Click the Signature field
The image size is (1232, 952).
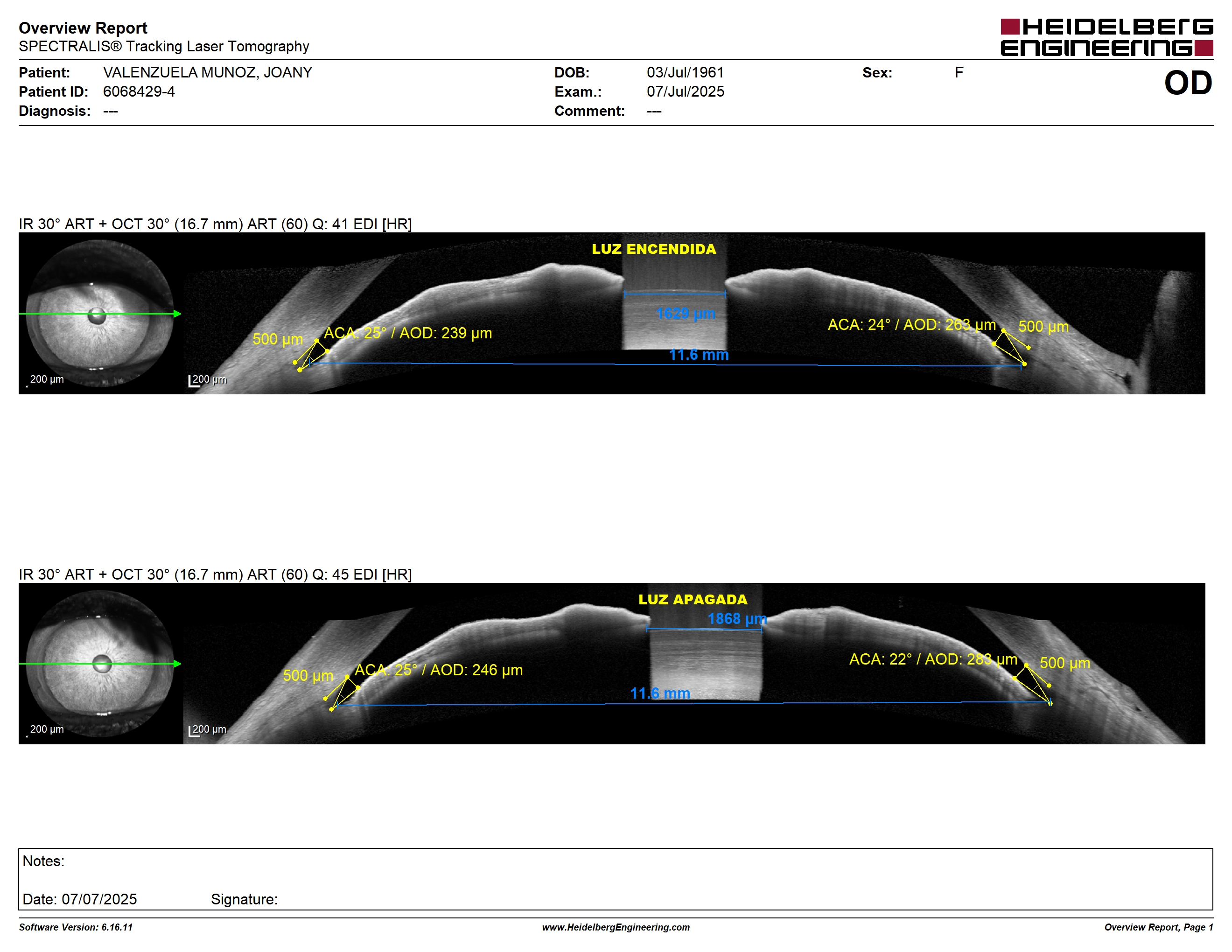point(244,899)
